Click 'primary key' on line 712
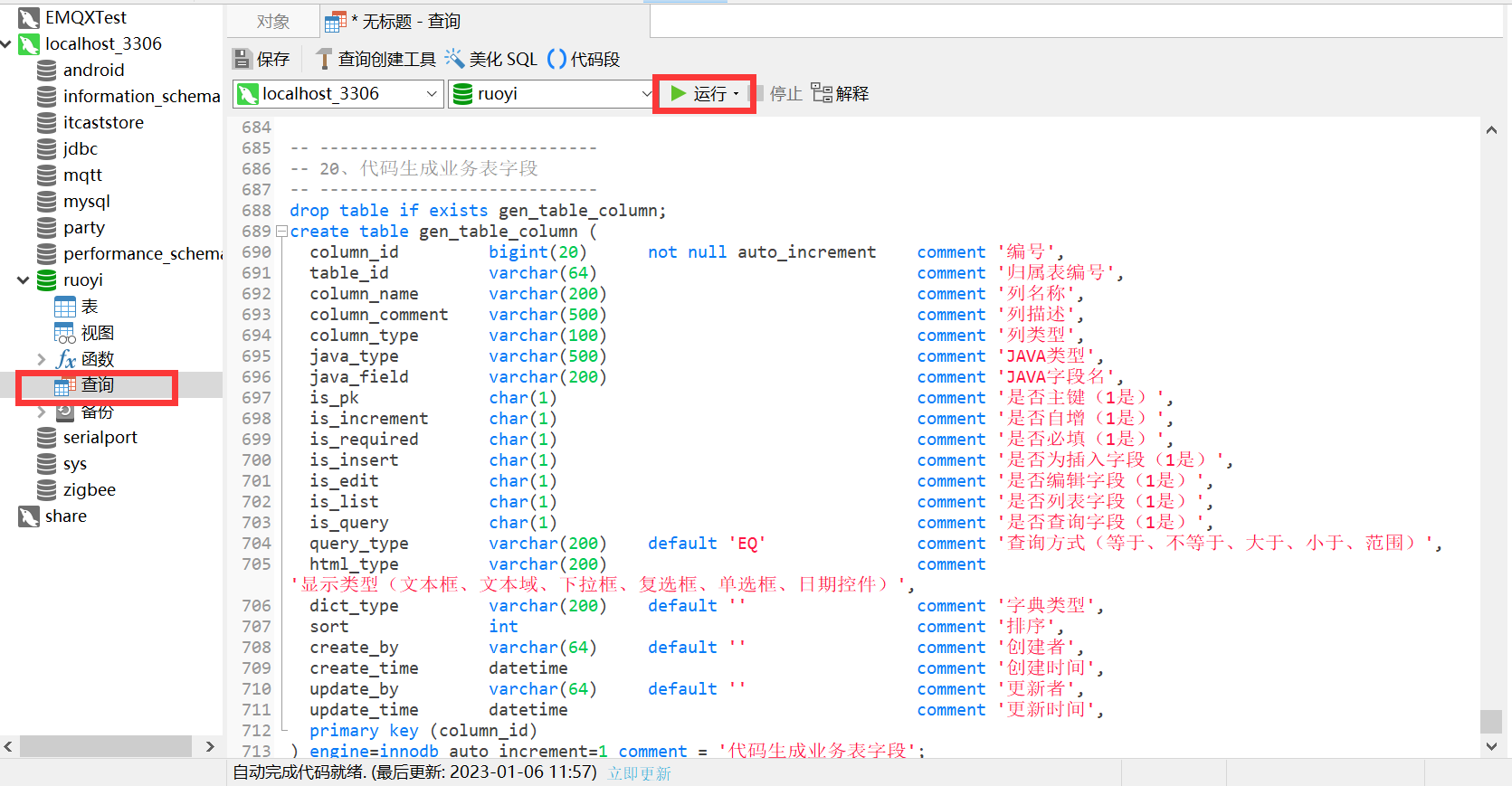Image resolution: width=1512 pixels, height=786 pixels. [364, 731]
